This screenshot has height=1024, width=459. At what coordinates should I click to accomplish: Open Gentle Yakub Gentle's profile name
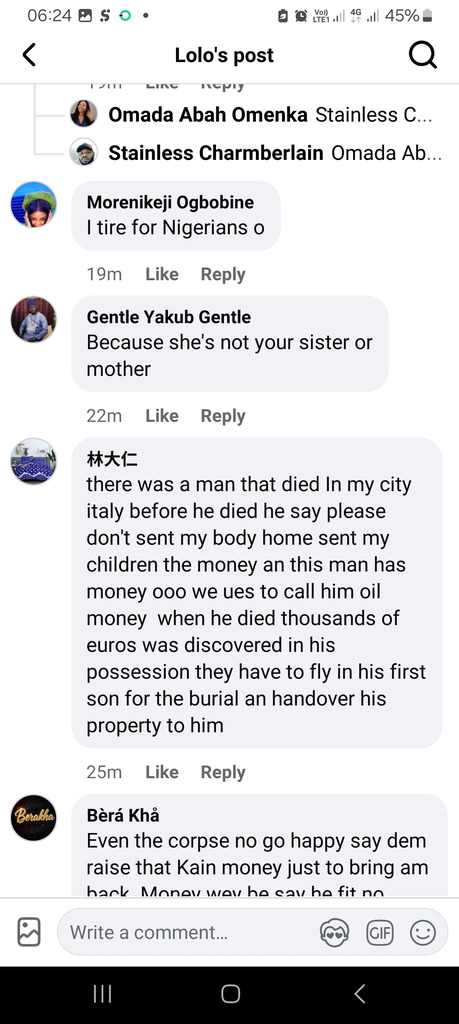click(168, 317)
